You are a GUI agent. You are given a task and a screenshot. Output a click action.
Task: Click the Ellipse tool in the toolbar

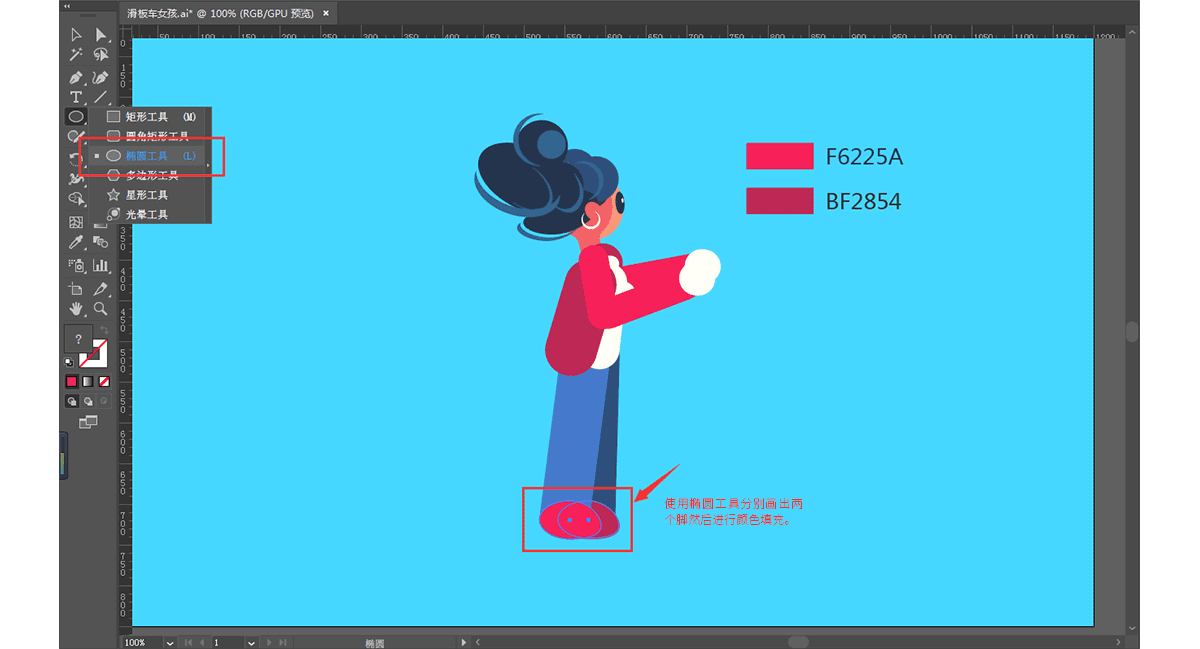(x=76, y=117)
